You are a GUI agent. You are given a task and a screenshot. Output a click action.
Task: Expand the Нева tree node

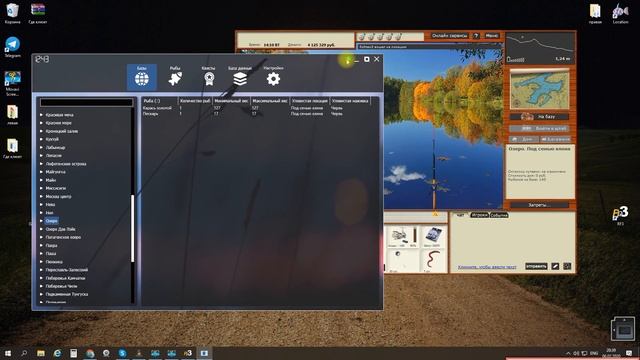click(42, 204)
